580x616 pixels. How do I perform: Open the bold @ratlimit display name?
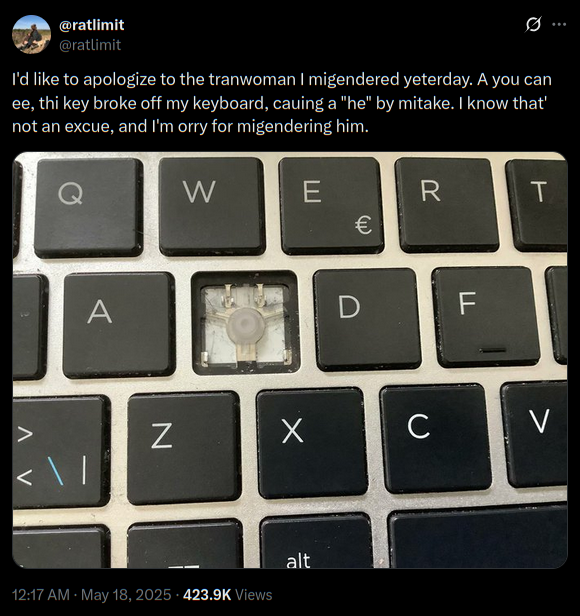click(91, 25)
